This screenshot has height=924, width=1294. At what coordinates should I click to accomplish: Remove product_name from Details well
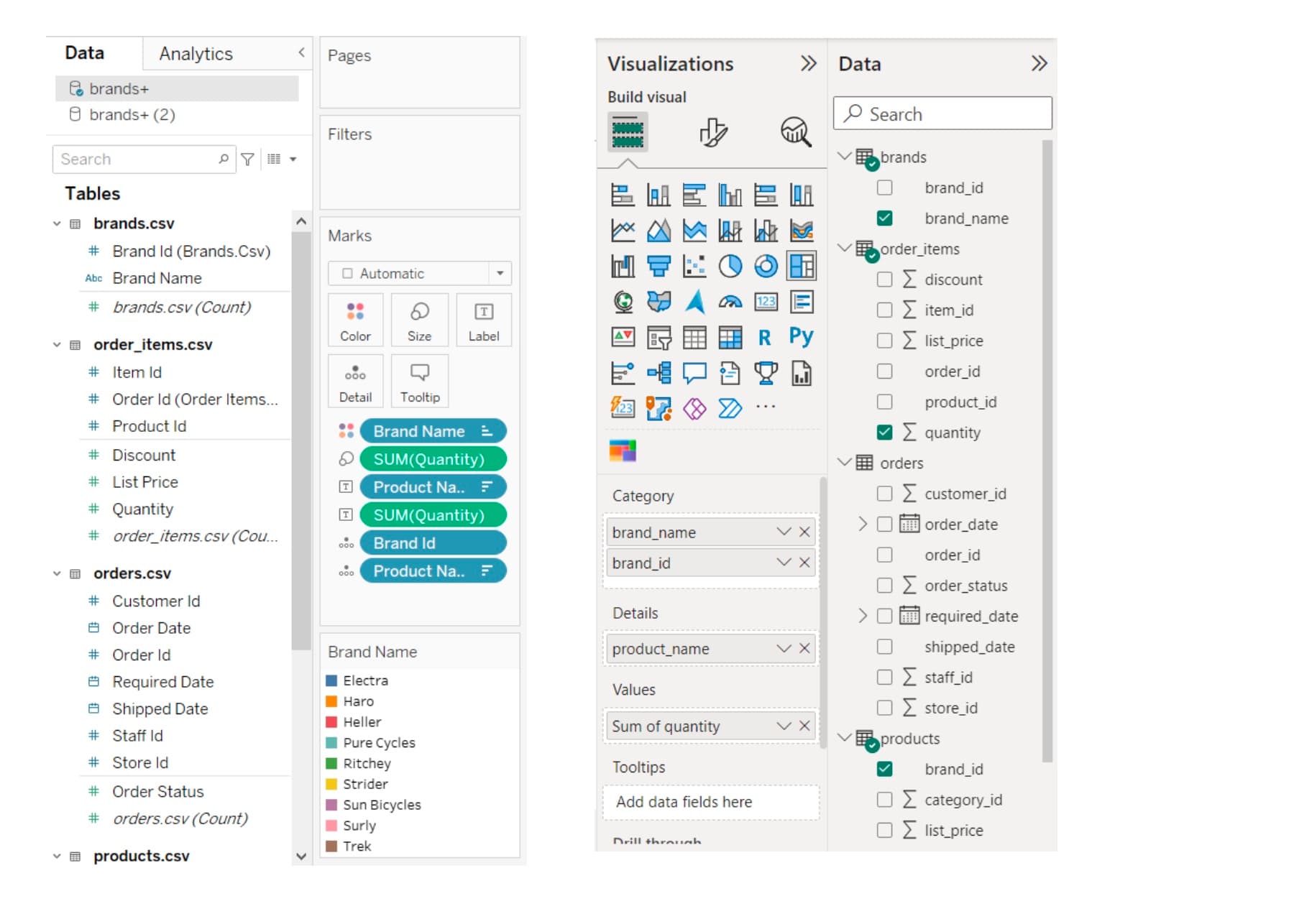pos(804,649)
